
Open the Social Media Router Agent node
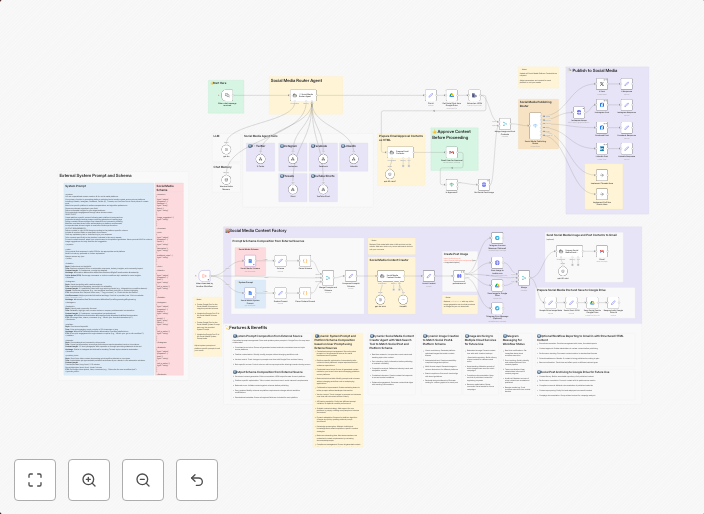point(304,95)
